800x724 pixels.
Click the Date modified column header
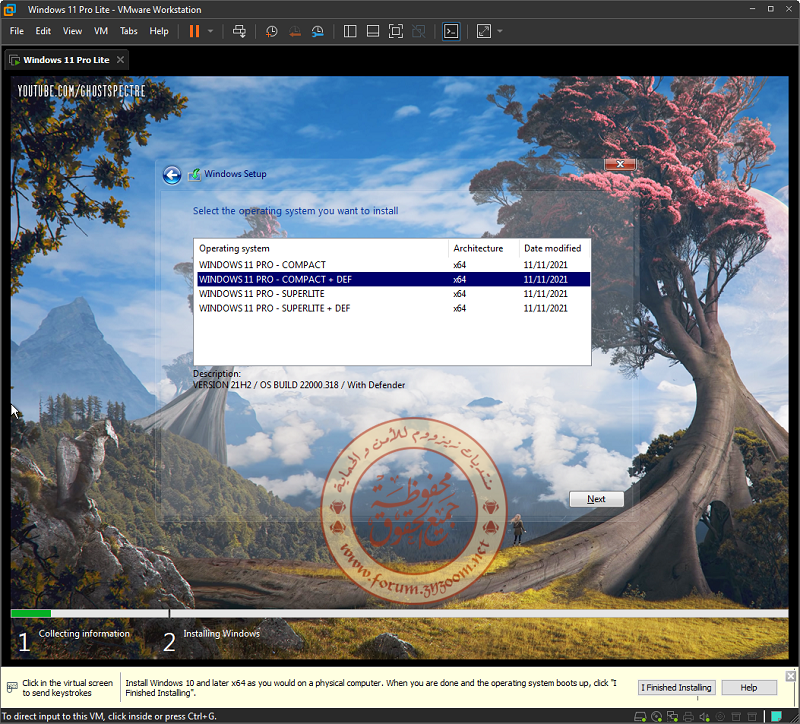point(555,248)
